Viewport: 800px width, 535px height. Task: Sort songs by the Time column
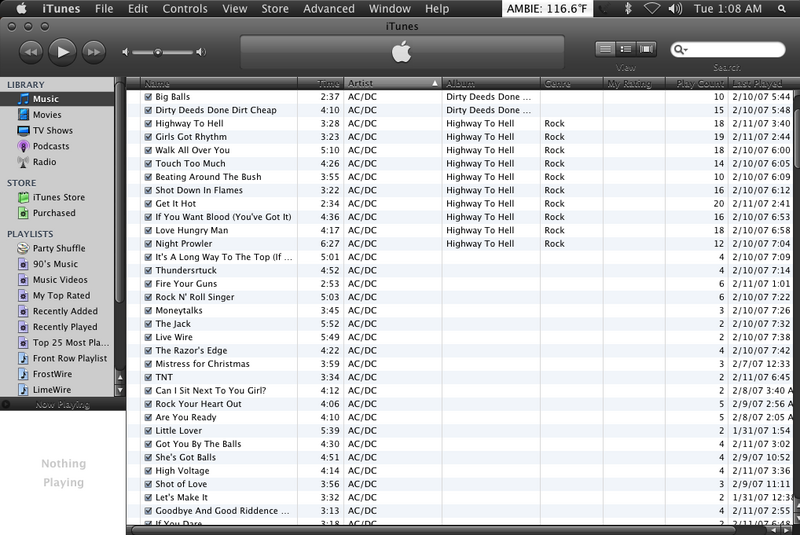320,83
